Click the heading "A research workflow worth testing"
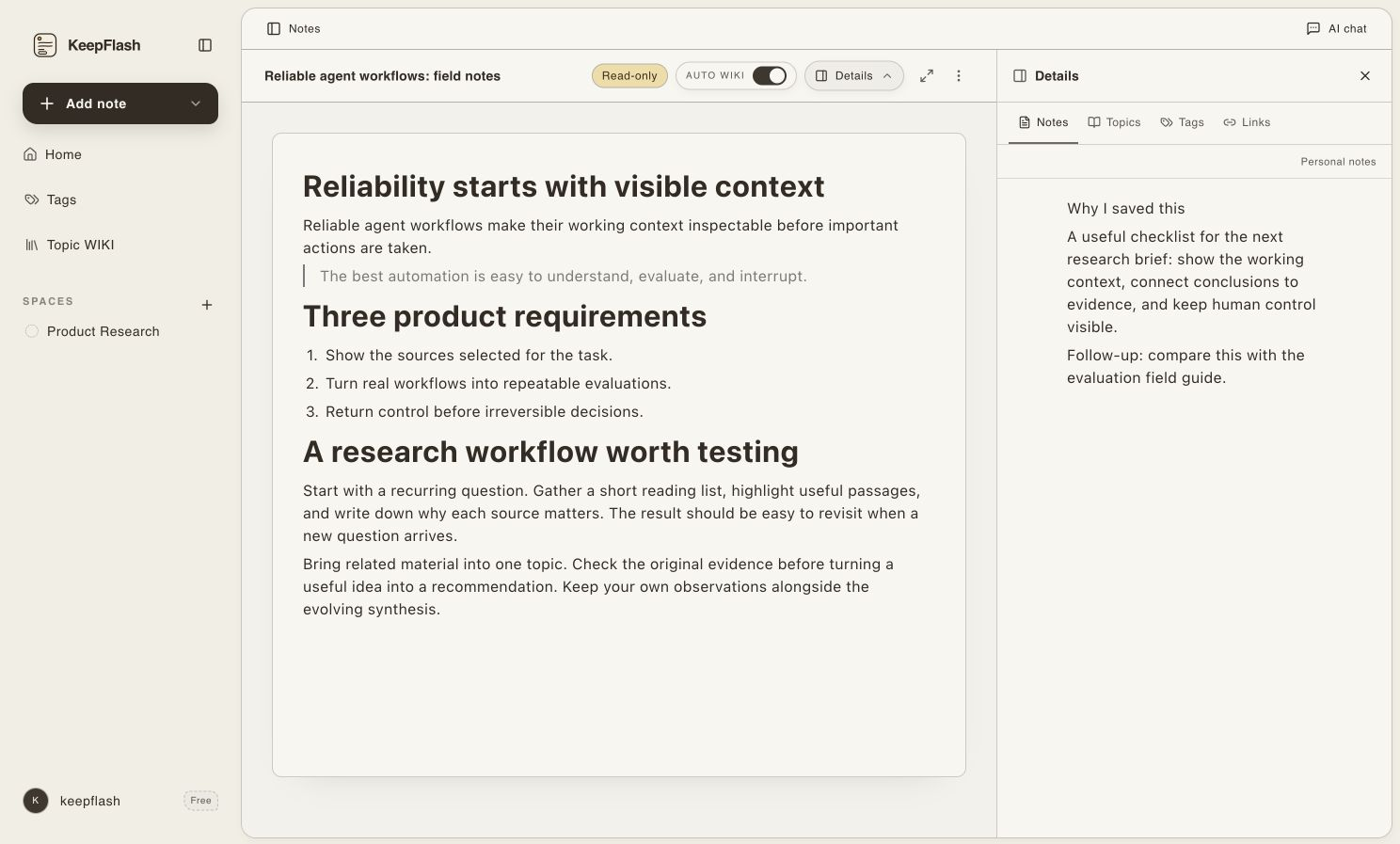The width and height of the screenshot is (1400, 844). 550,452
